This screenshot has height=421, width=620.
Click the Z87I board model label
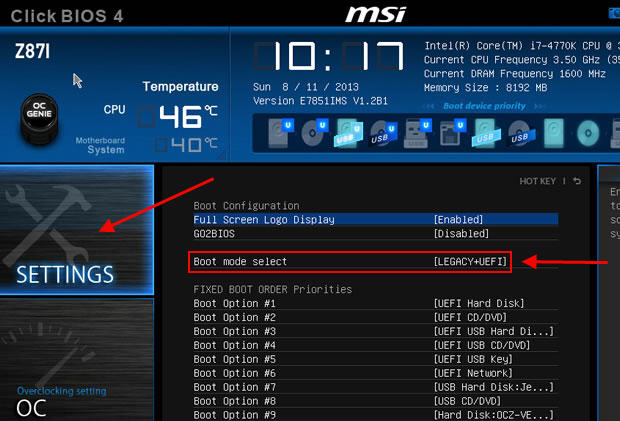32,51
